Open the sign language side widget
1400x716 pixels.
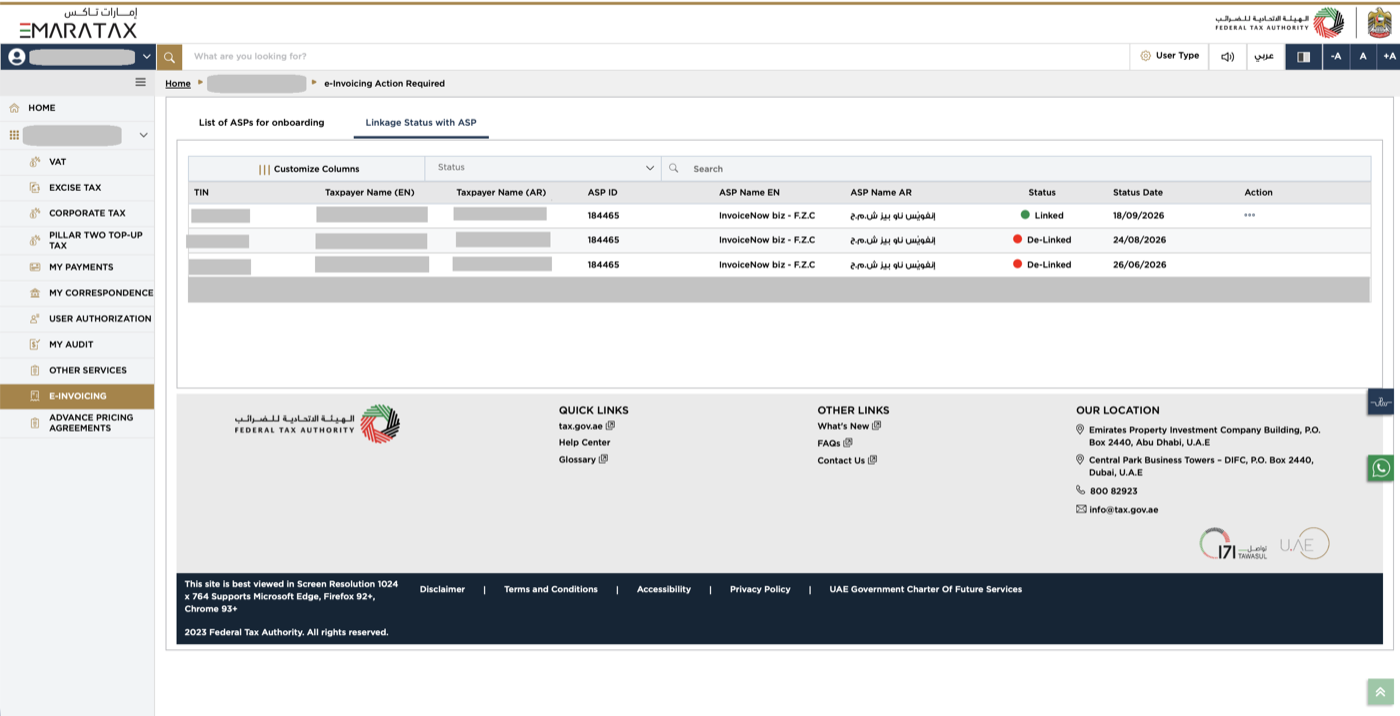click(1381, 402)
